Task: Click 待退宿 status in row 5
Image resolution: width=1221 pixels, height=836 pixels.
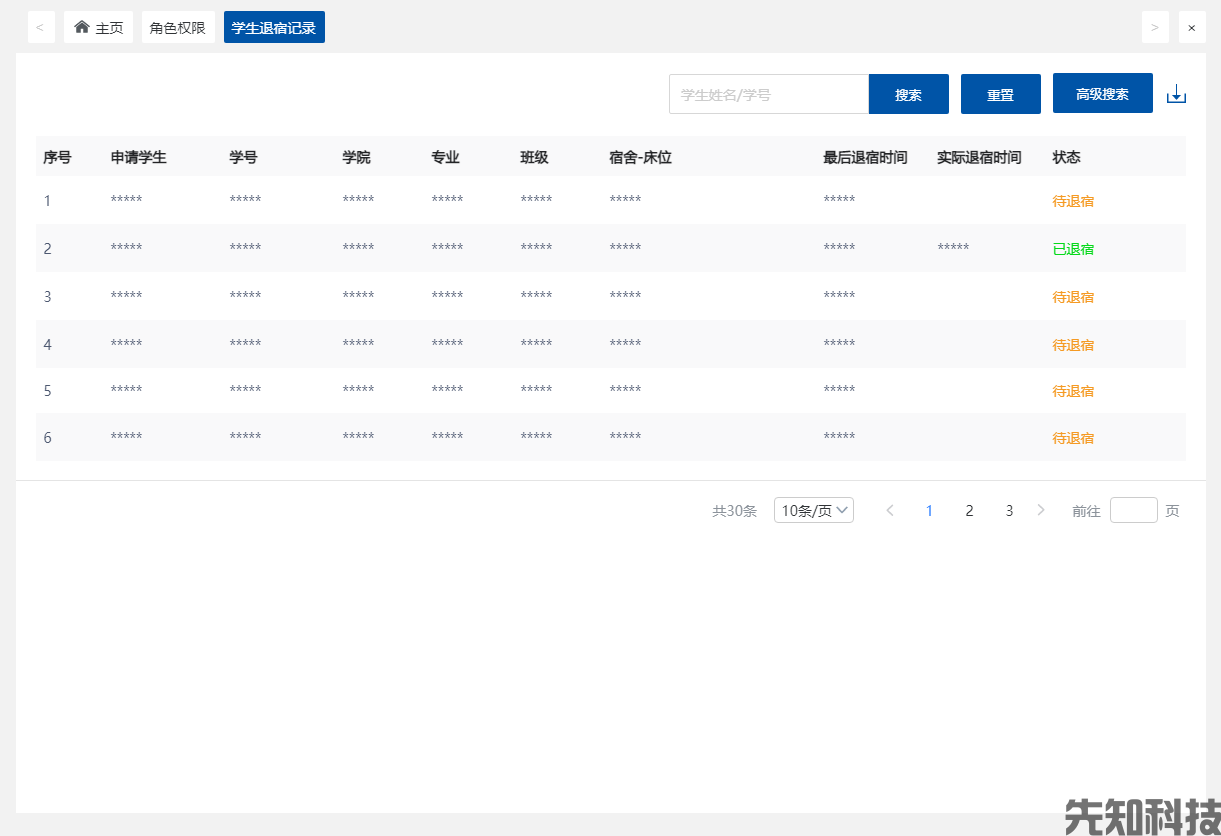Action: [1073, 391]
